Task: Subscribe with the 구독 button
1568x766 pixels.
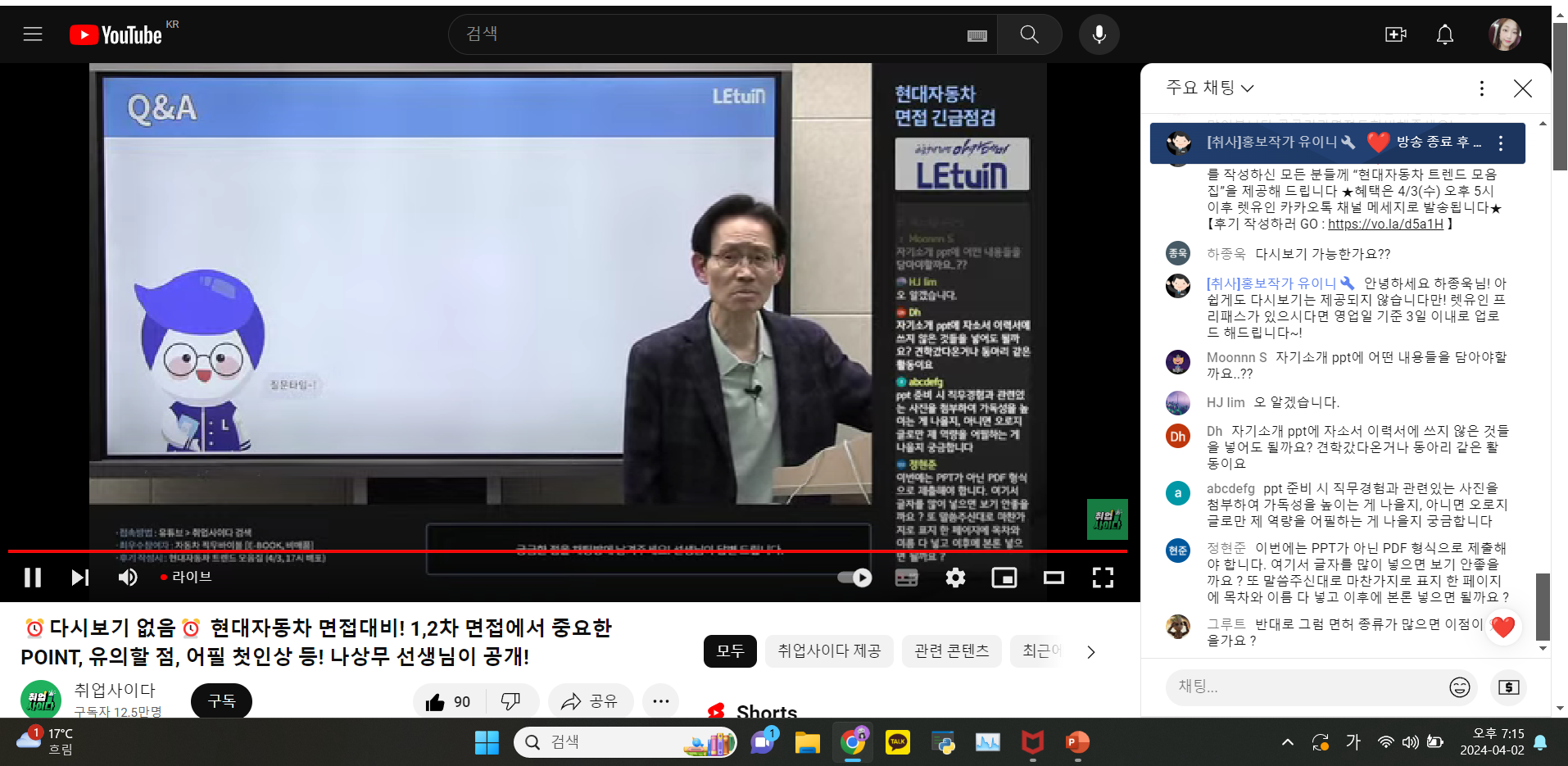Action: point(221,701)
